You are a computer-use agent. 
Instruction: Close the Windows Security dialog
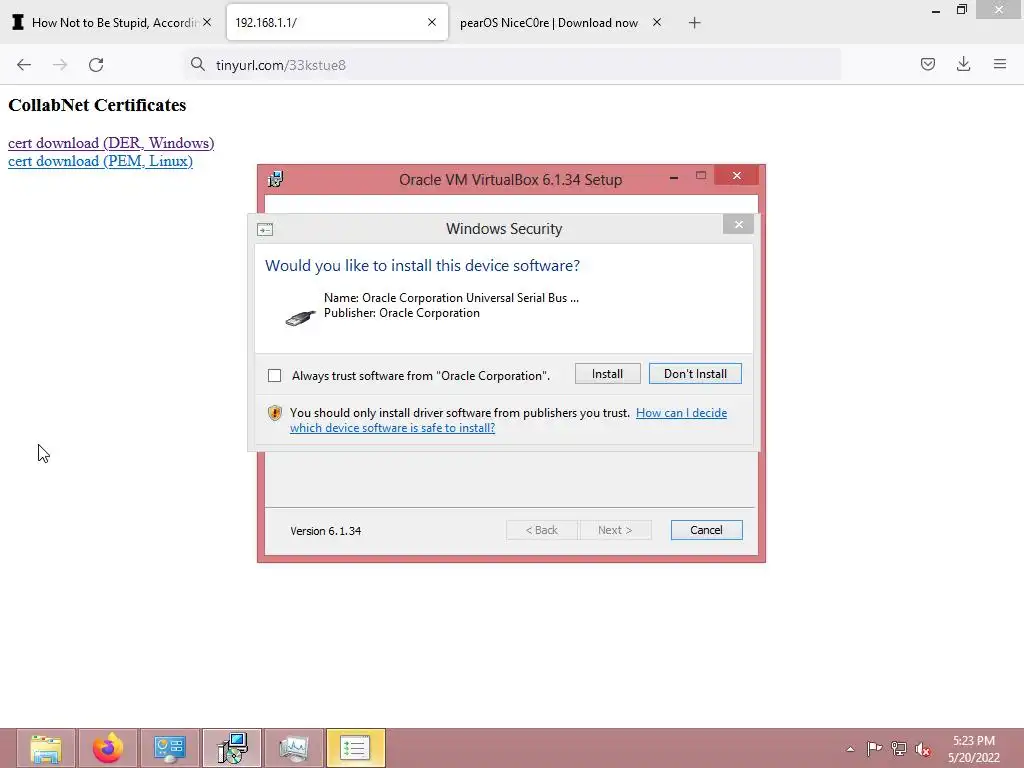(x=739, y=225)
